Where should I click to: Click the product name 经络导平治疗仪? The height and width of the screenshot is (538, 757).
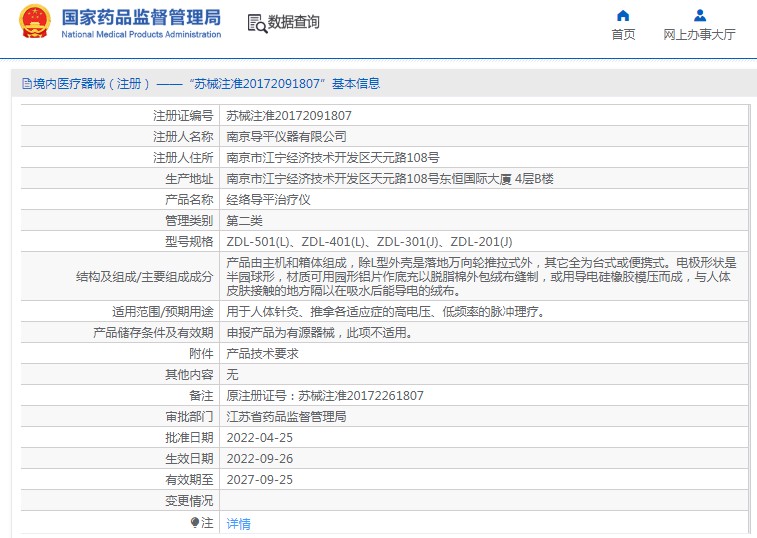point(268,199)
